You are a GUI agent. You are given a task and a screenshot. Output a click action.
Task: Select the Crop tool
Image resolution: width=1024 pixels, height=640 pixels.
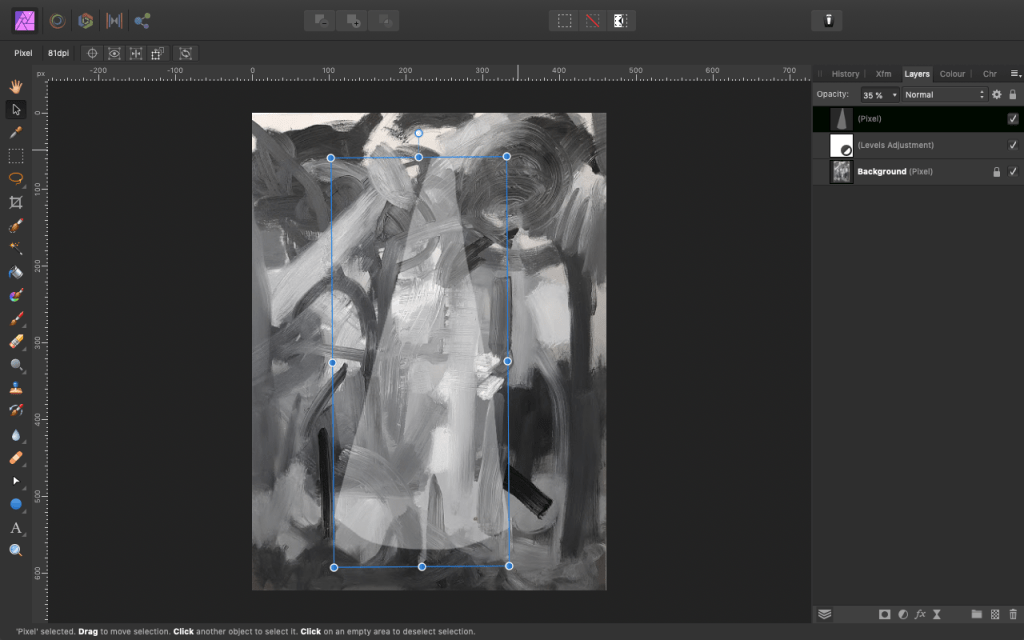[x=16, y=202]
